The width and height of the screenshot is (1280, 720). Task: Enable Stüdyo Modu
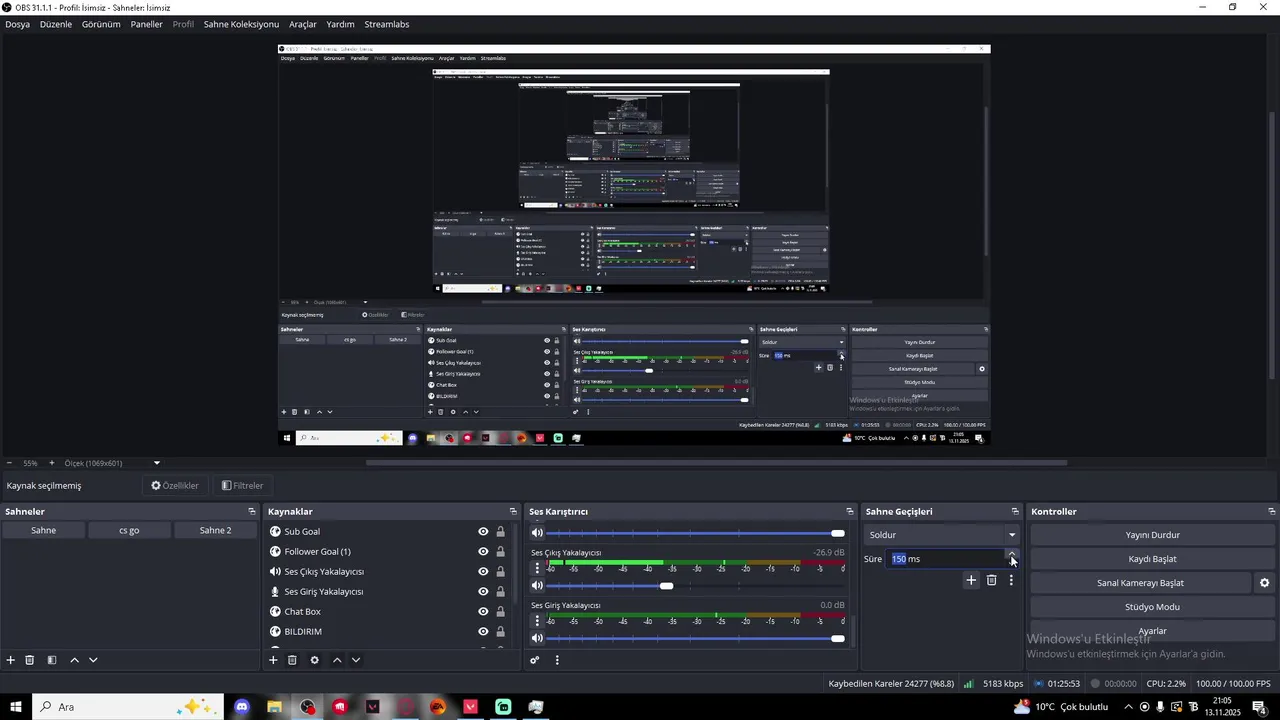1152,607
